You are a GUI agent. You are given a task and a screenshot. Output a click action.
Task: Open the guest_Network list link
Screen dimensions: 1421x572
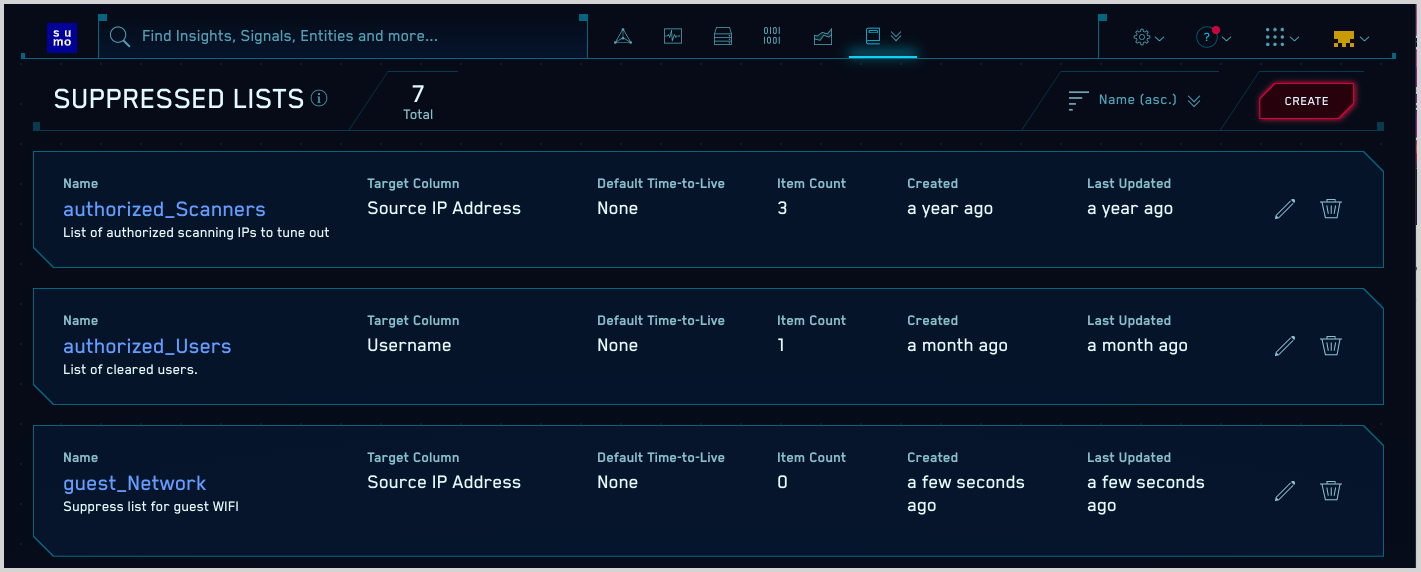click(134, 483)
